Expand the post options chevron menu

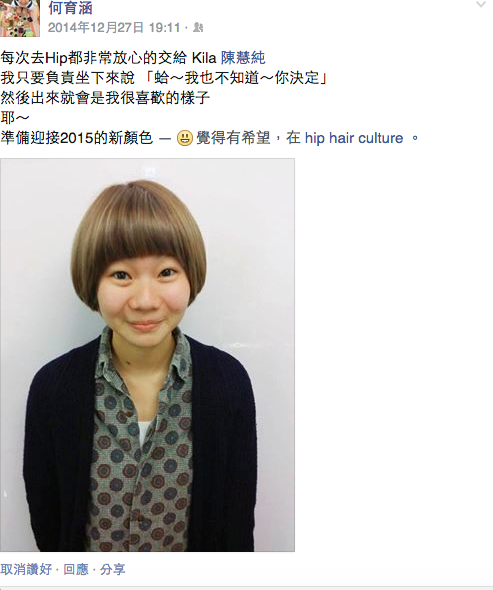click(481, 5)
